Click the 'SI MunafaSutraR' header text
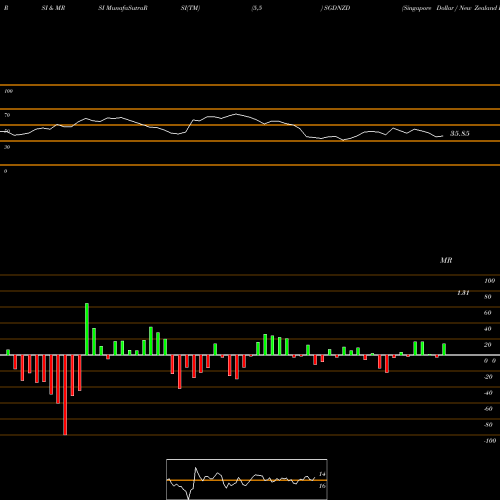The height and width of the screenshot is (500, 500). 123,8
